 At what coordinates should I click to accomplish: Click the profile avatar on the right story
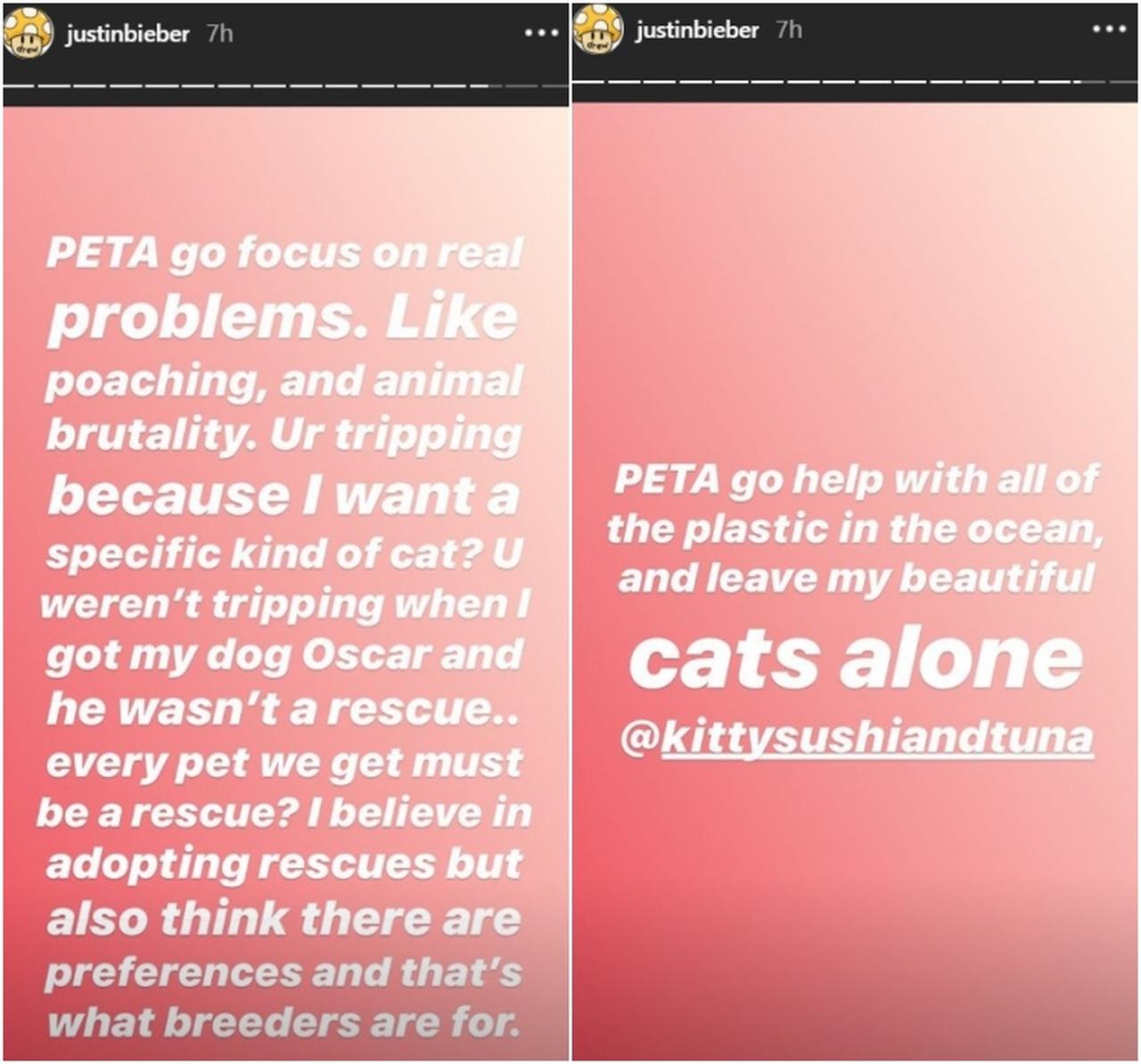click(x=598, y=29)
